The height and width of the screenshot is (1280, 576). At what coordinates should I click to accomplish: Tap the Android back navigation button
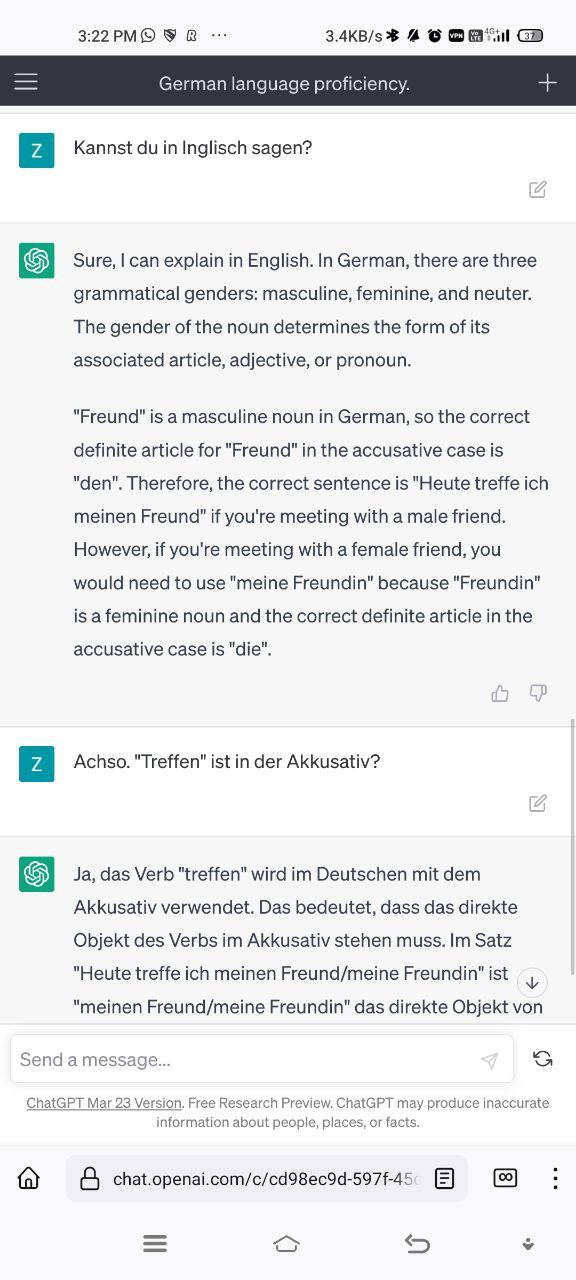(417, 1244)
